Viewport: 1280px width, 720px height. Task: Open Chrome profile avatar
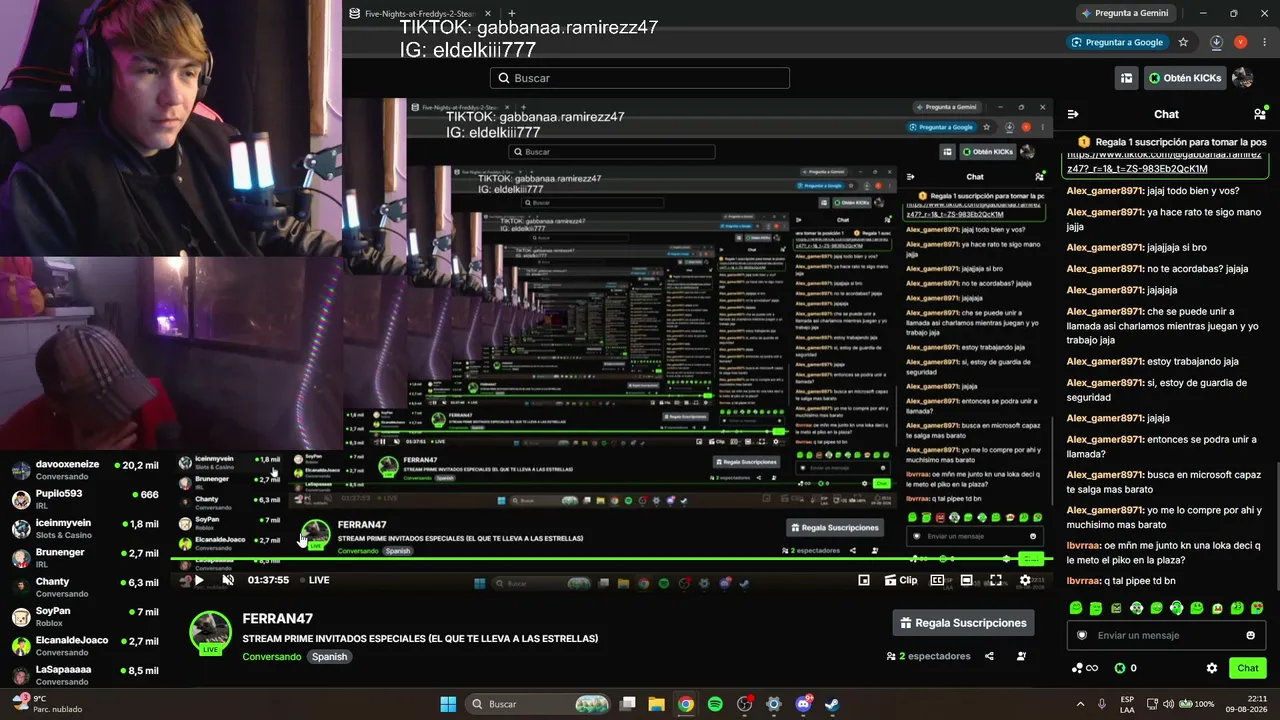coord(1240,42)
